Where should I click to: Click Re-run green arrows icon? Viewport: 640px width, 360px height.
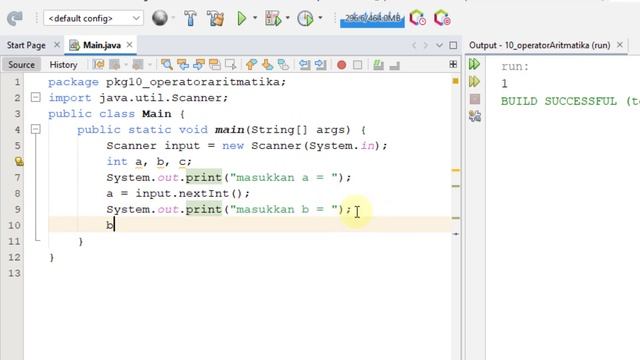pyautogui.click(x=474, y=64)
